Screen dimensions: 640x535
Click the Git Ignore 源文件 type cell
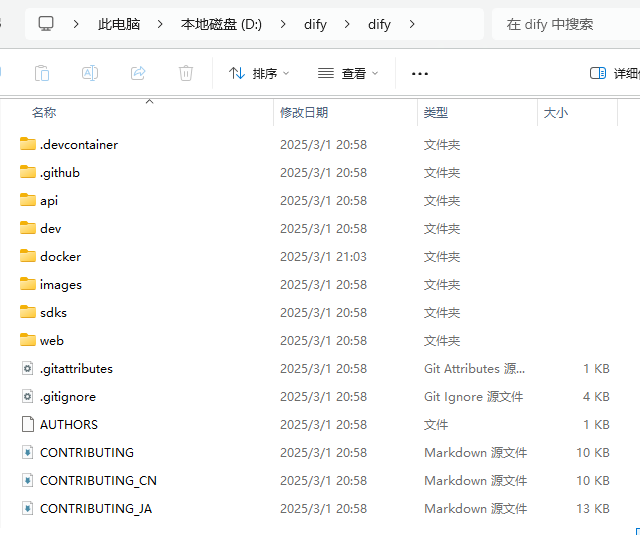coord(473,397)
